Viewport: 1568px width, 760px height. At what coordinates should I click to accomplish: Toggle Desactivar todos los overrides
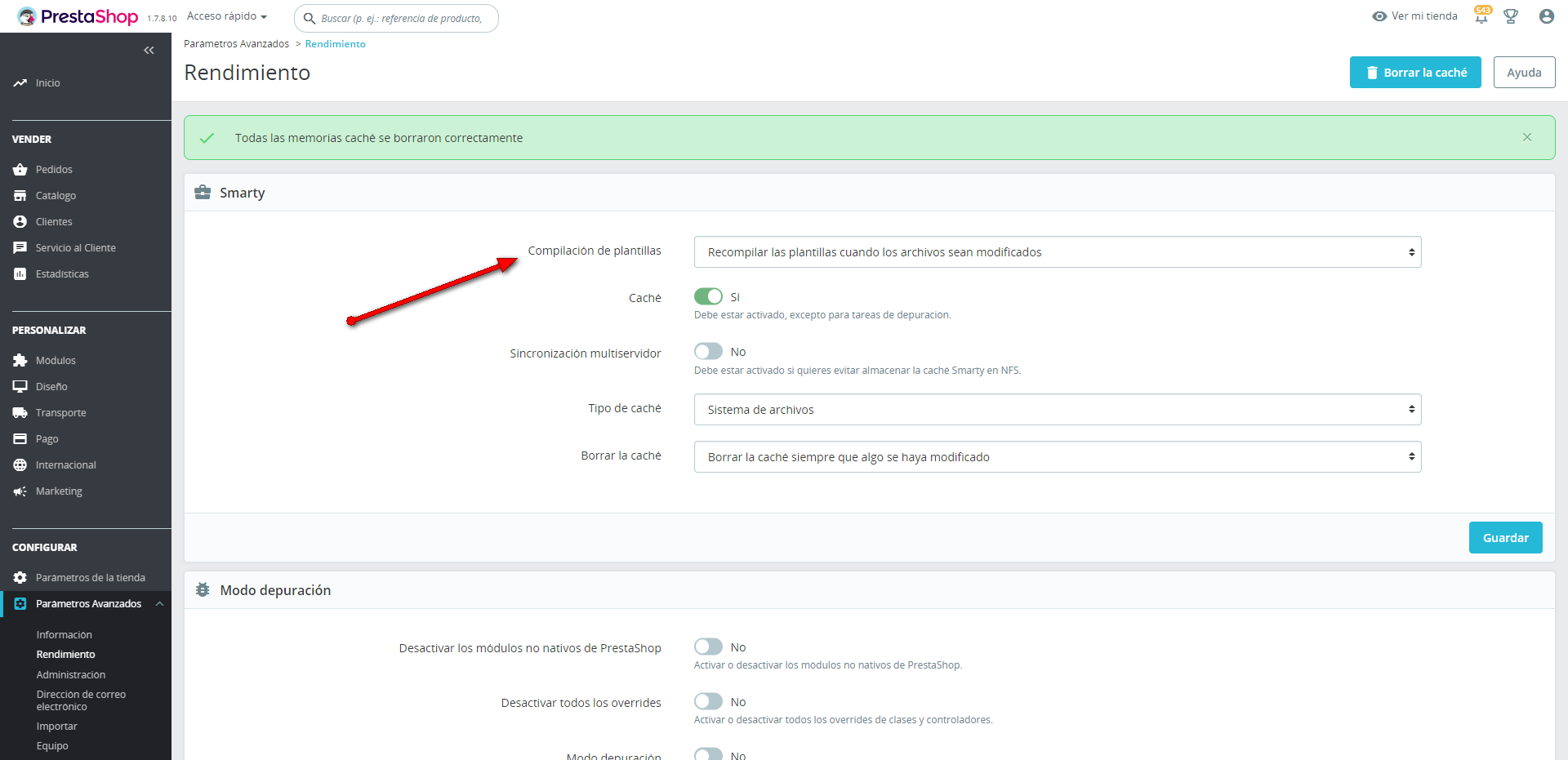[708, 701]
